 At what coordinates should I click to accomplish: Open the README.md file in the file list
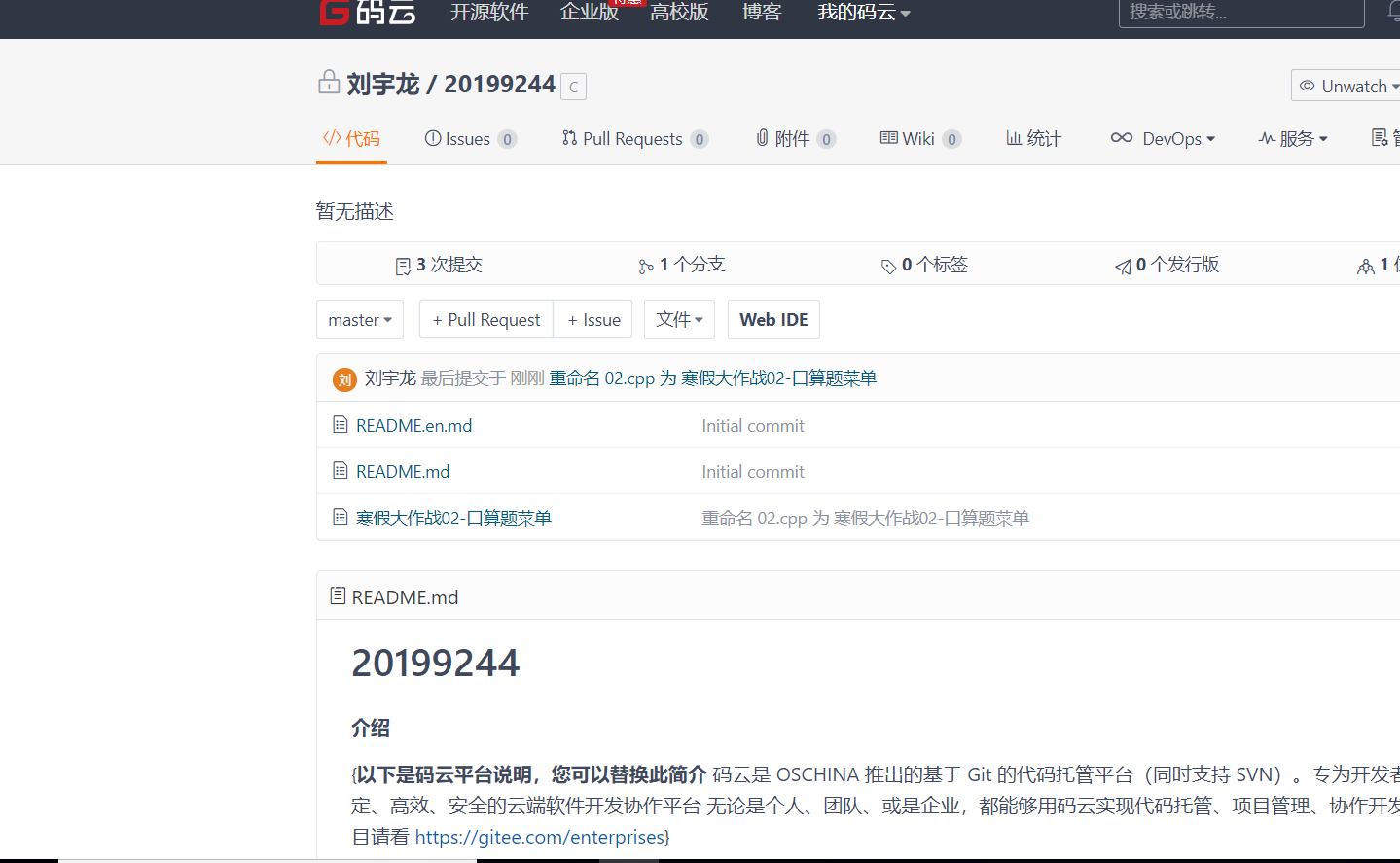tap(403, 471)
